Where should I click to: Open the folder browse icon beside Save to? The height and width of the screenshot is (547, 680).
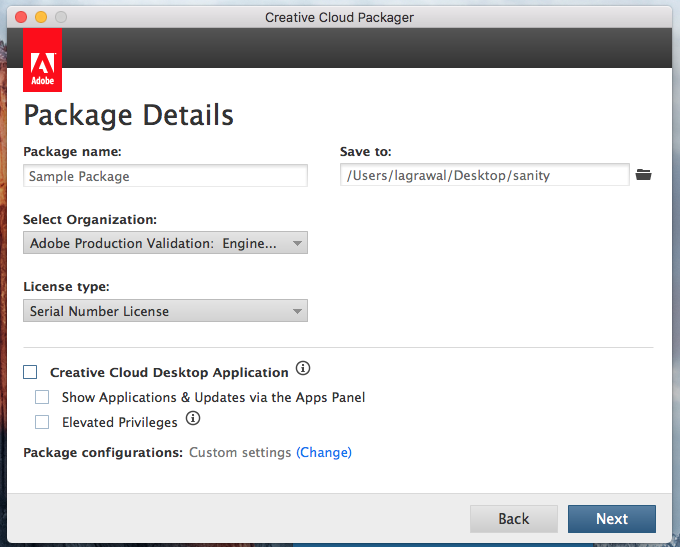pos(643,175)
